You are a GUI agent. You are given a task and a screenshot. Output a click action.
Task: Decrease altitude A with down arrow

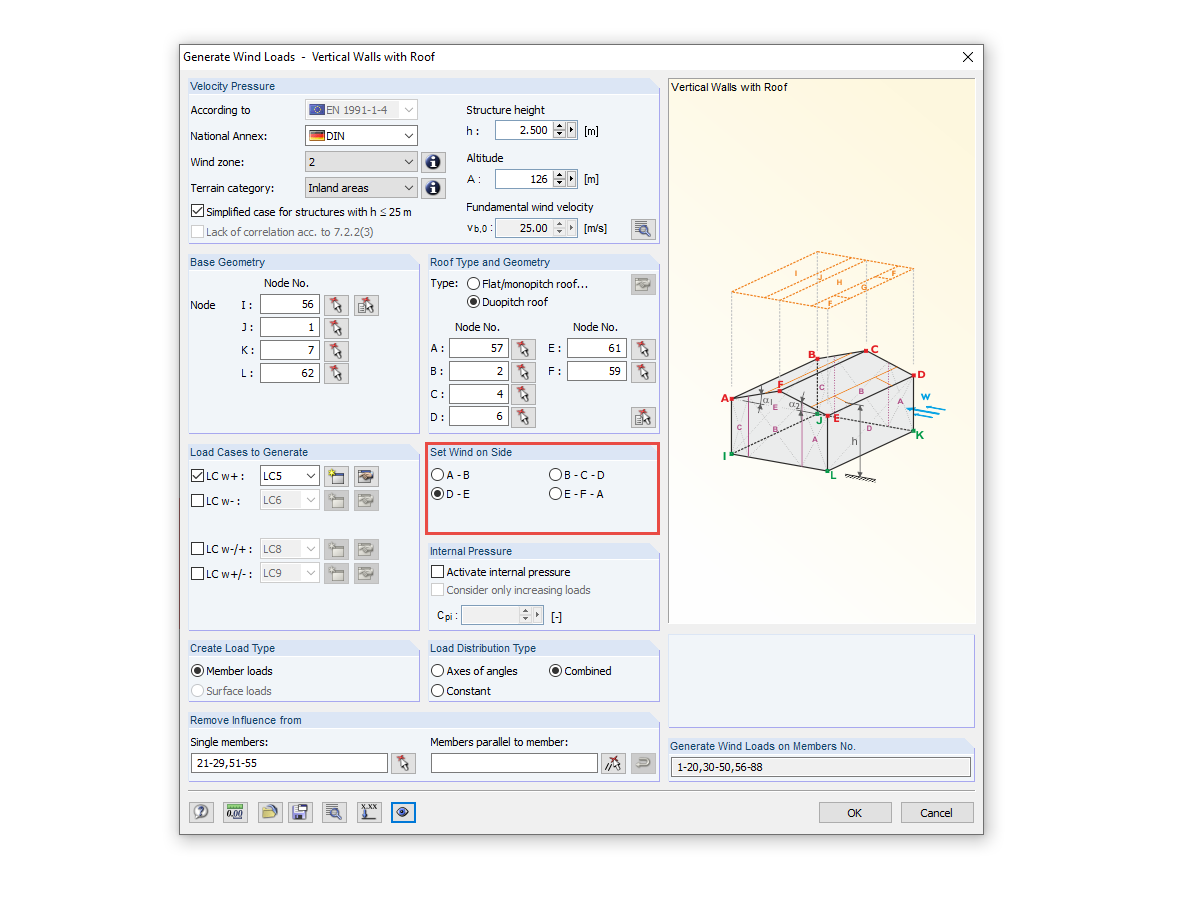click(559, 184)
